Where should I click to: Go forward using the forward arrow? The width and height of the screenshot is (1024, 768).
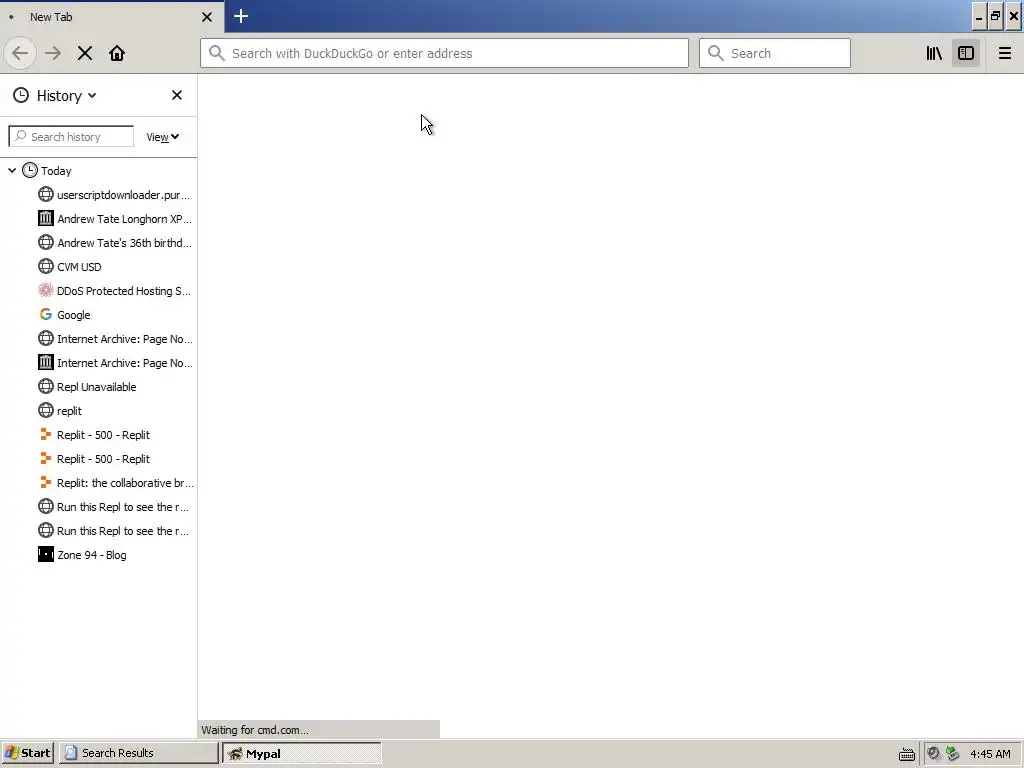pos(53,54)
